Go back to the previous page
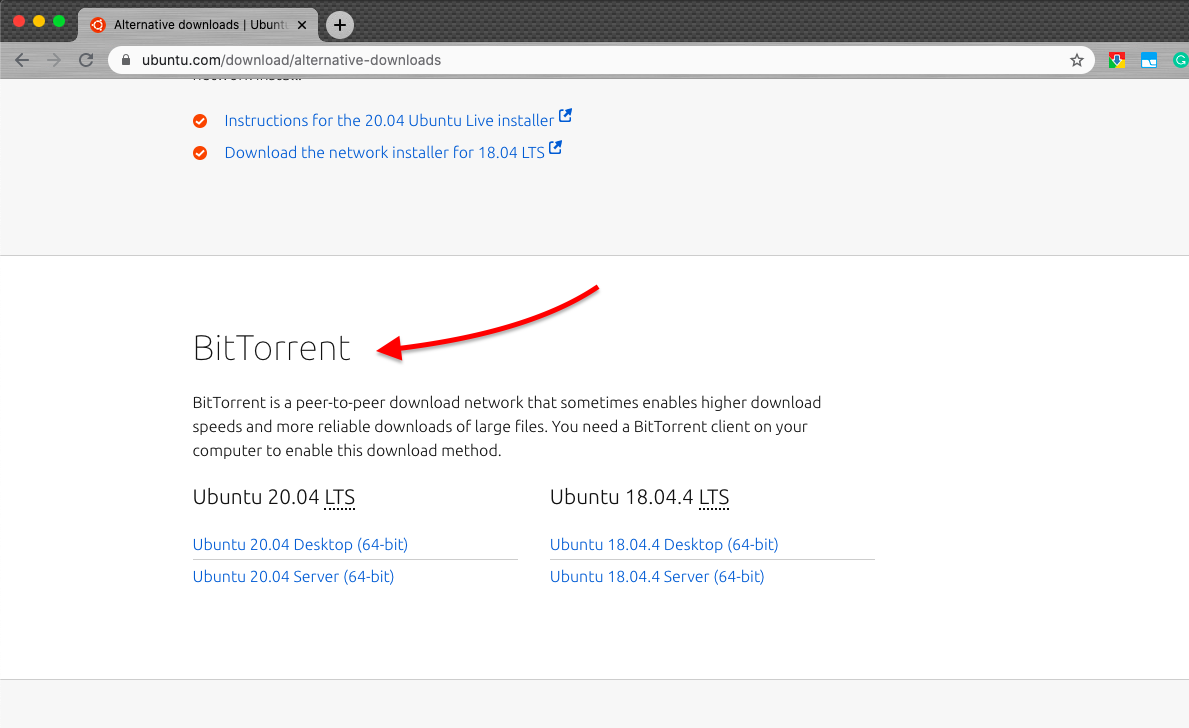 [x=22, y=60]
